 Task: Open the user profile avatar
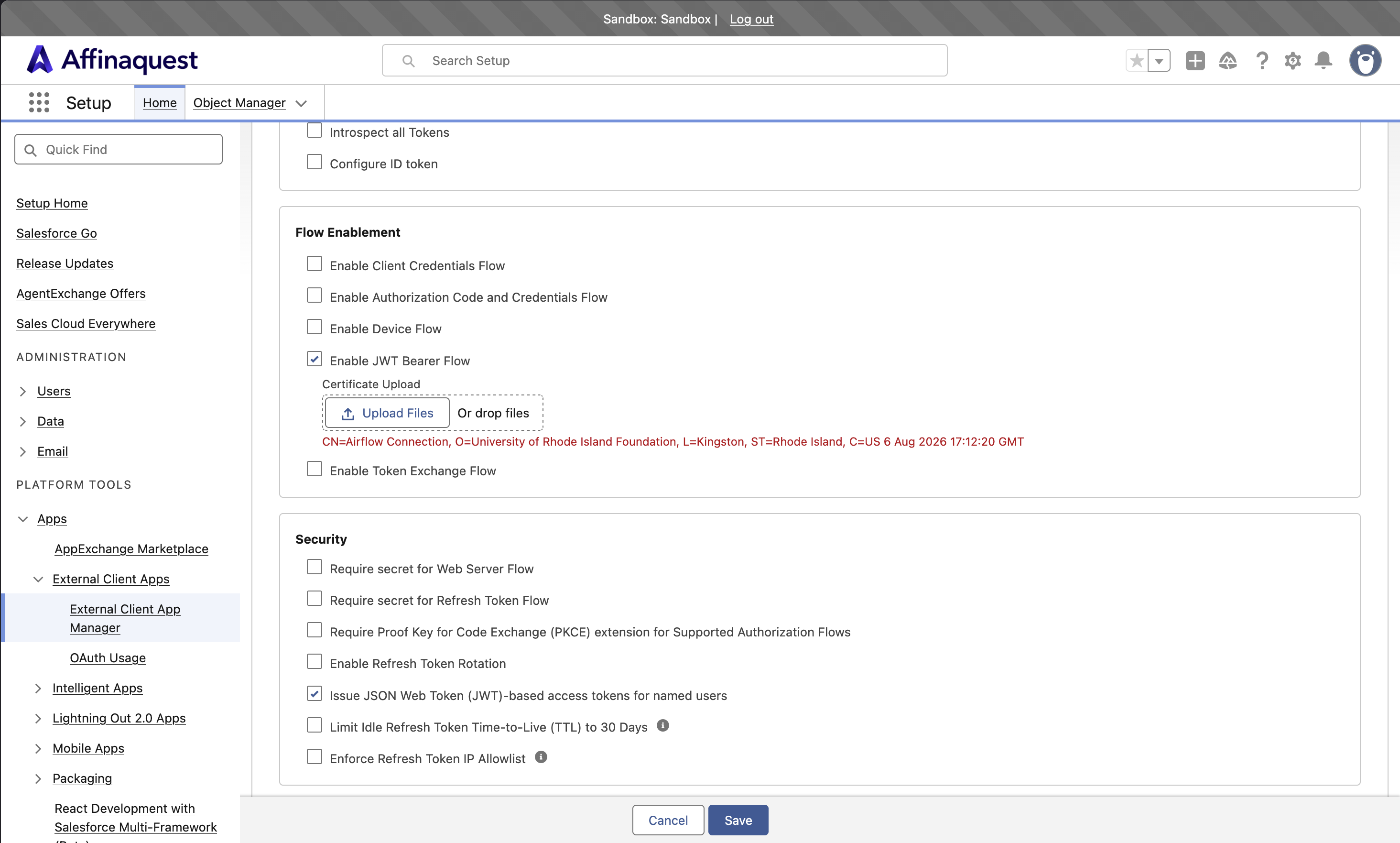[x=1365, y=60]
